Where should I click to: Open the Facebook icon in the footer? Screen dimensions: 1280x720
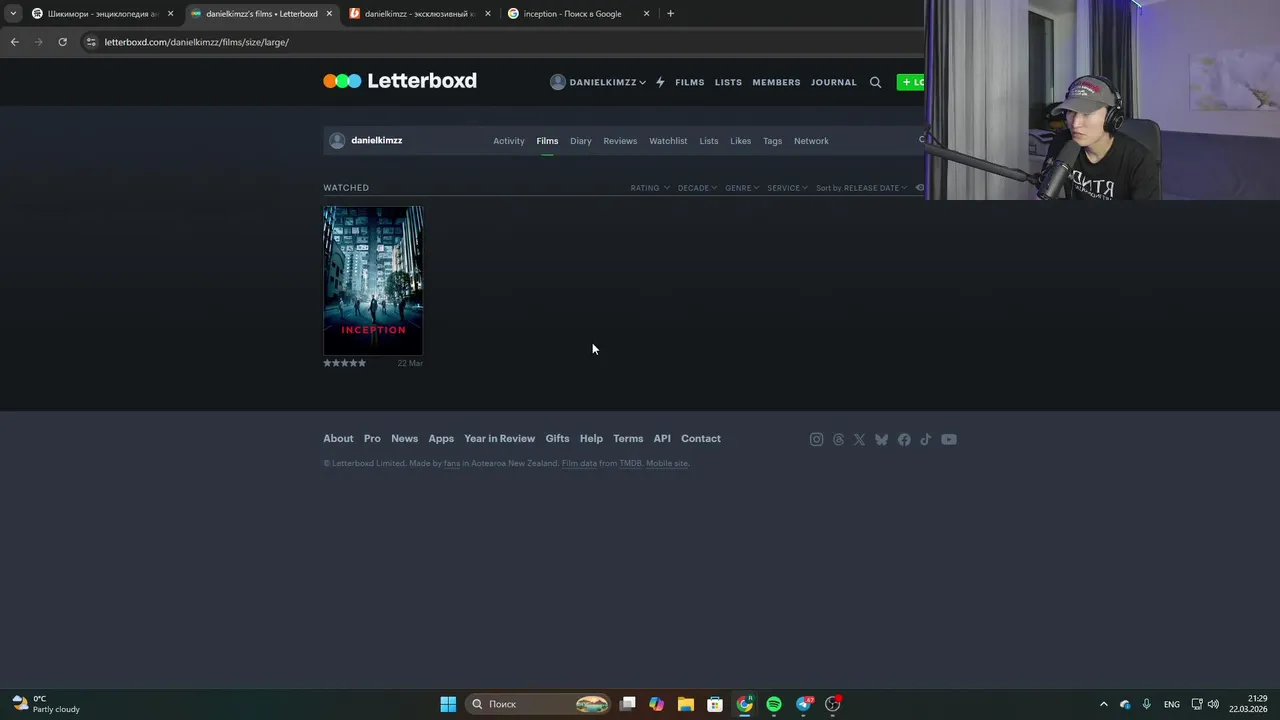(904, 439)
